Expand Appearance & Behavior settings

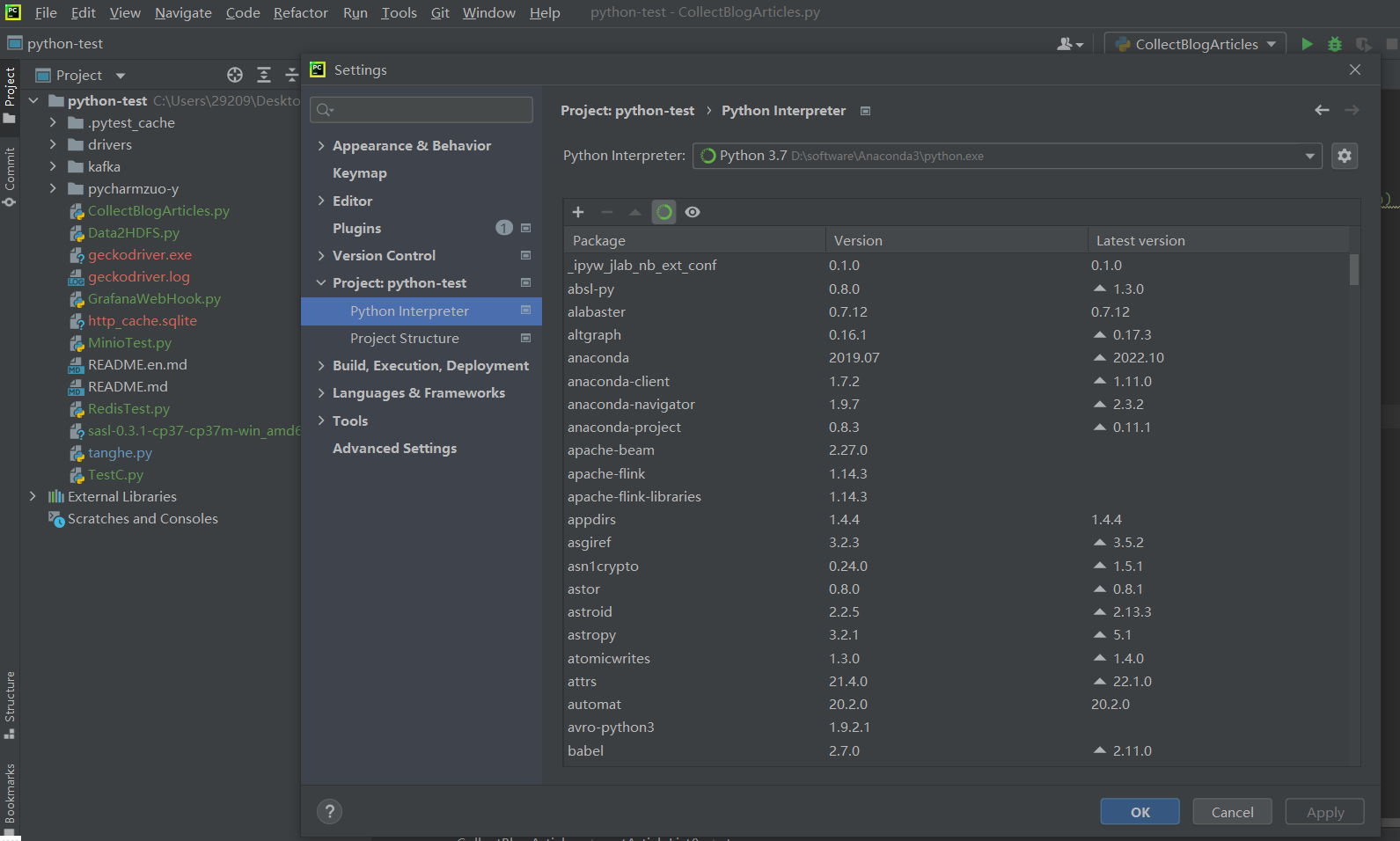pyautogui.click(x=321, y=146)
